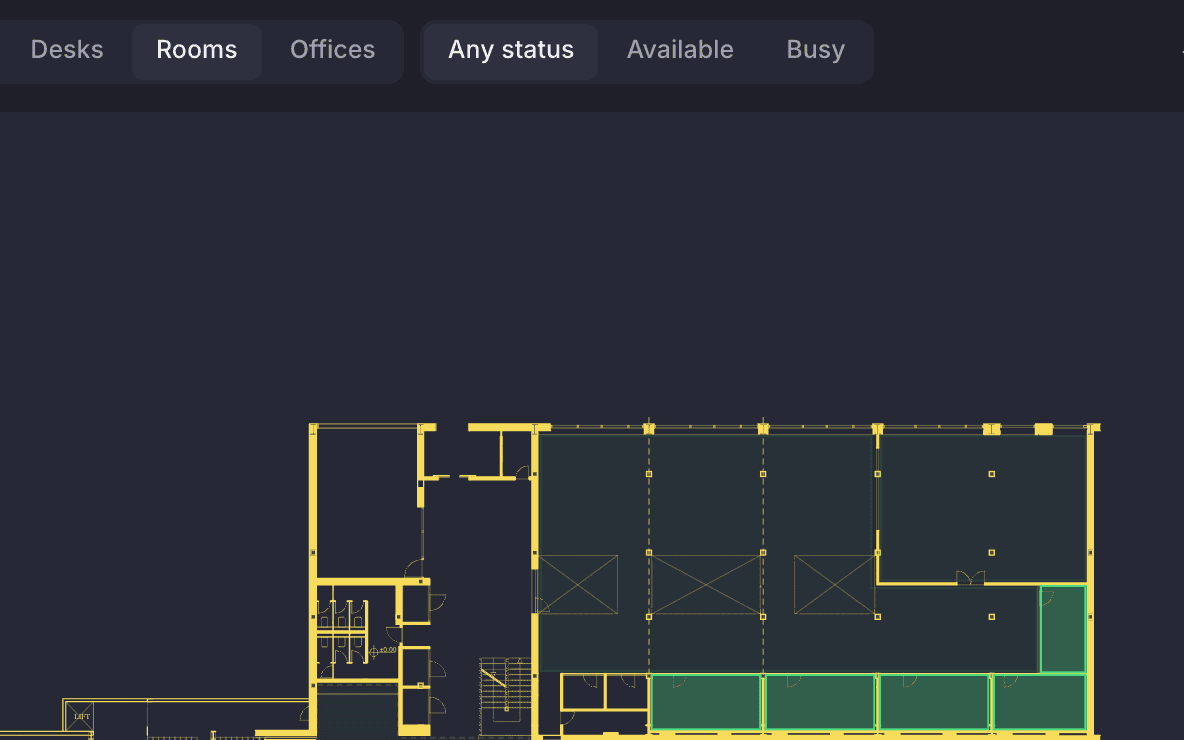Select the third green room from the left in the bottom row
This screenshot has width=1184, height=740.
tap(935, 702)
